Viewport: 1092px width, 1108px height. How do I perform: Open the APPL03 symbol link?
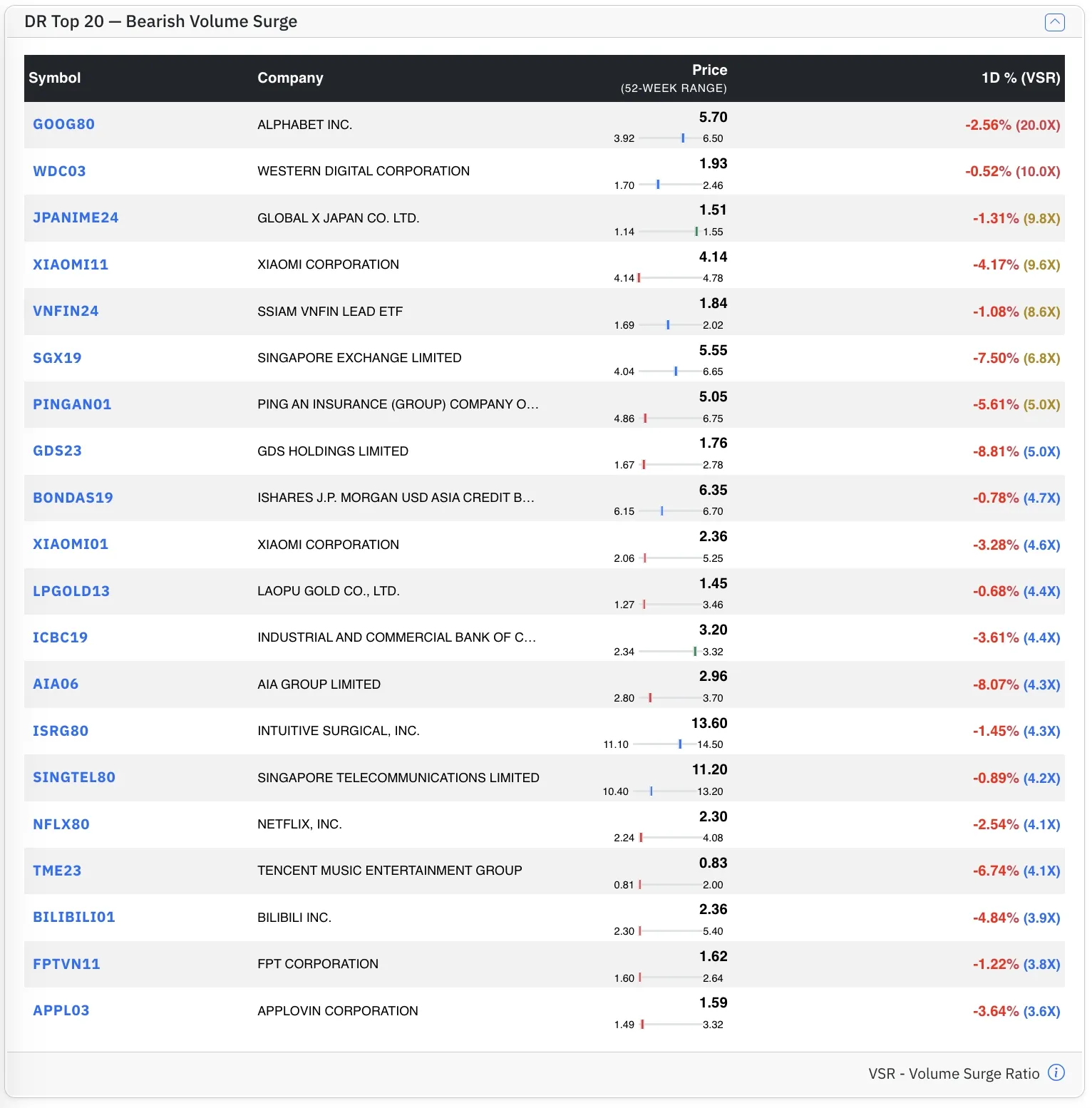[61, 1010]
